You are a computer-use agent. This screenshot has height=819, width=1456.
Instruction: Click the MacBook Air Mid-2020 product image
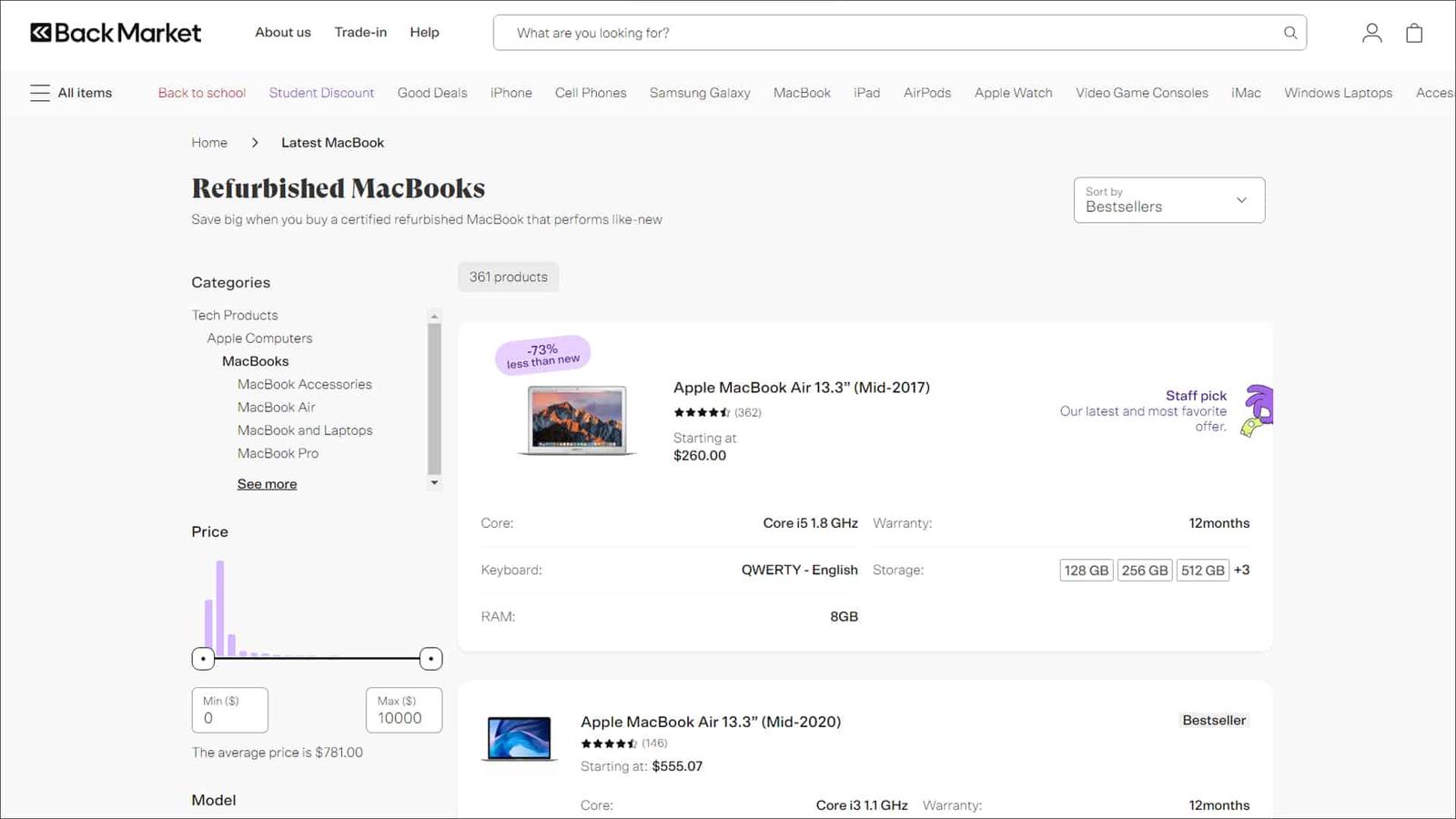519,738
